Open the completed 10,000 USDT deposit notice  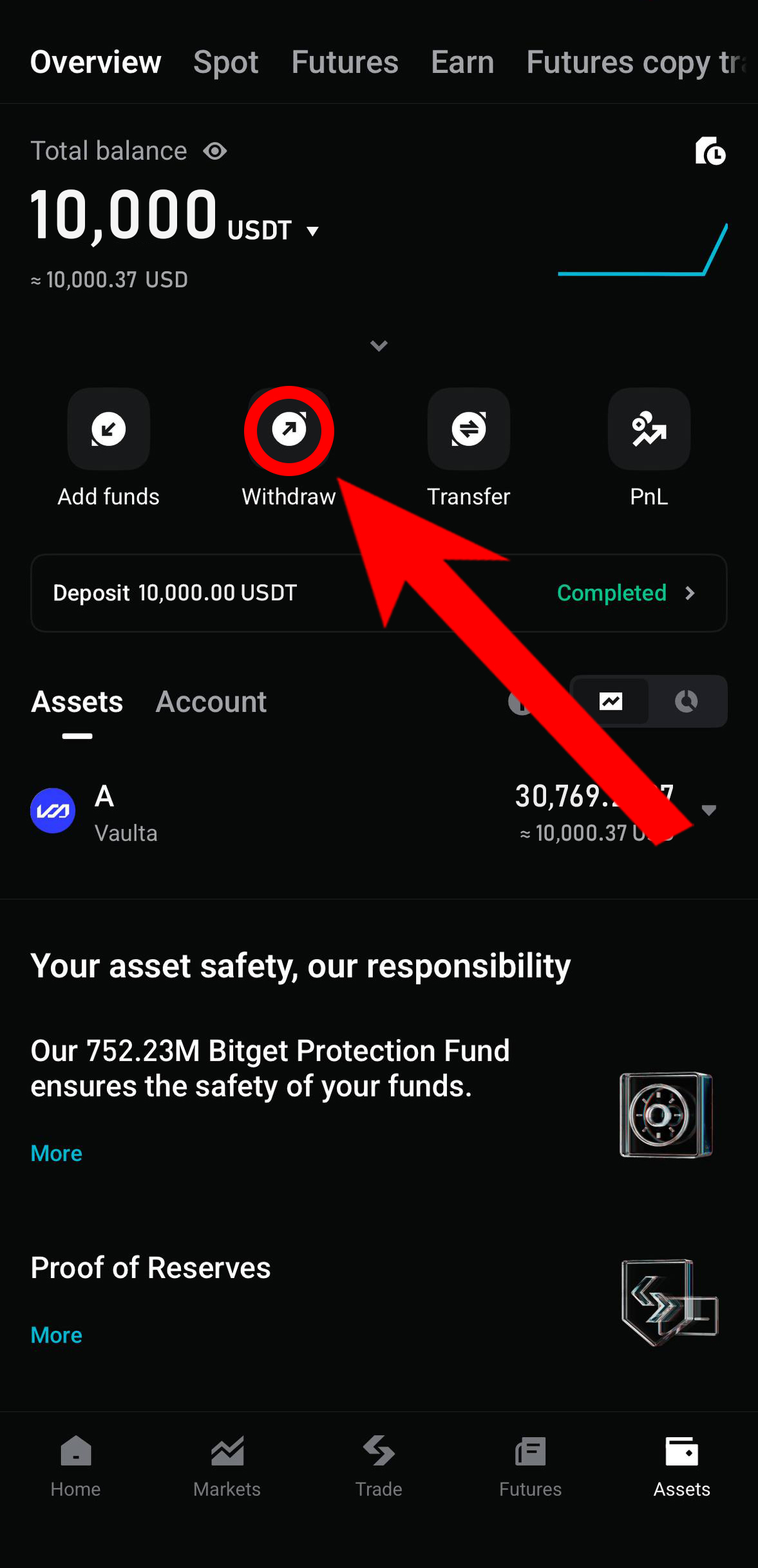(x=379, y=593)
